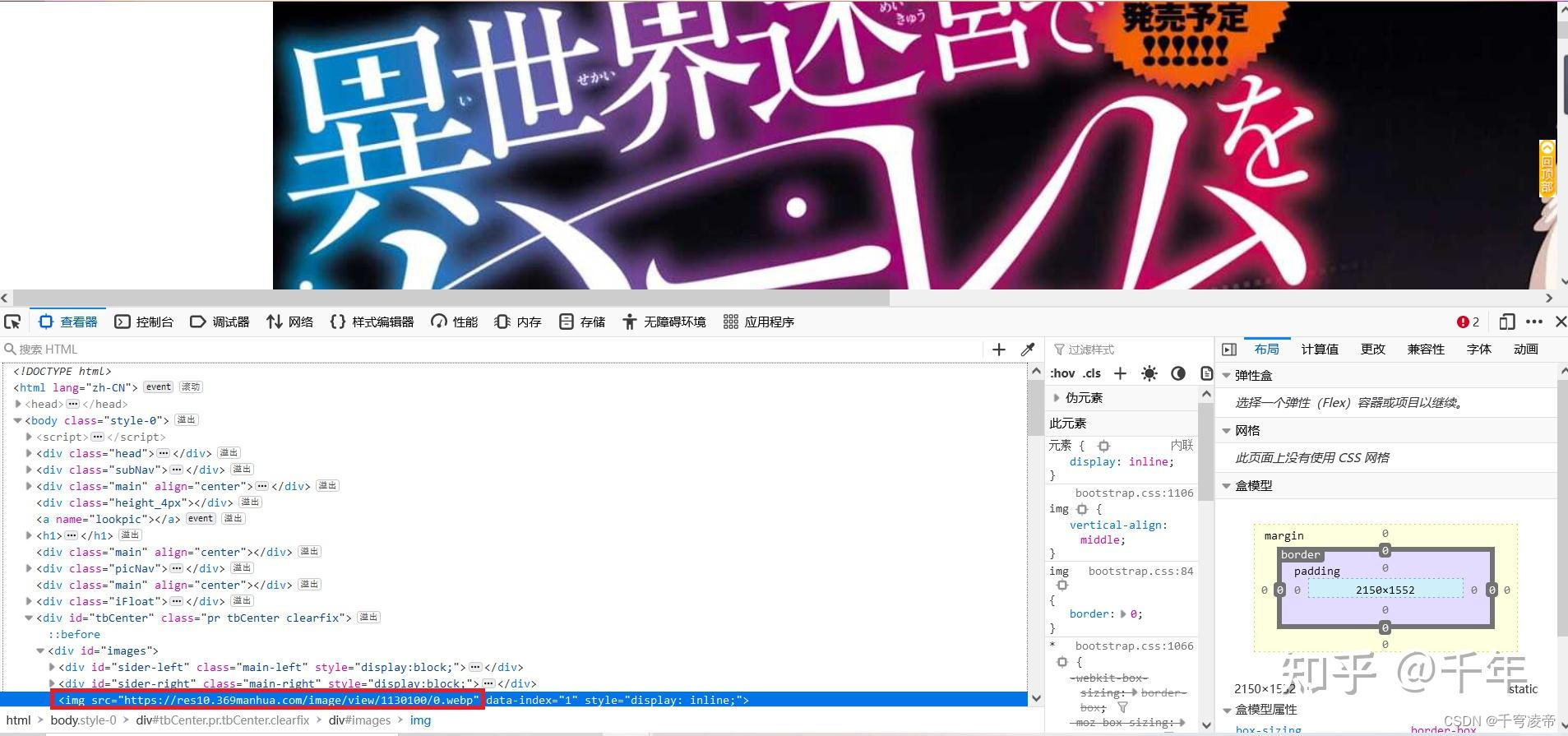
Task: Collapse the 盒模型 box model section
Action: (1226, 485)
